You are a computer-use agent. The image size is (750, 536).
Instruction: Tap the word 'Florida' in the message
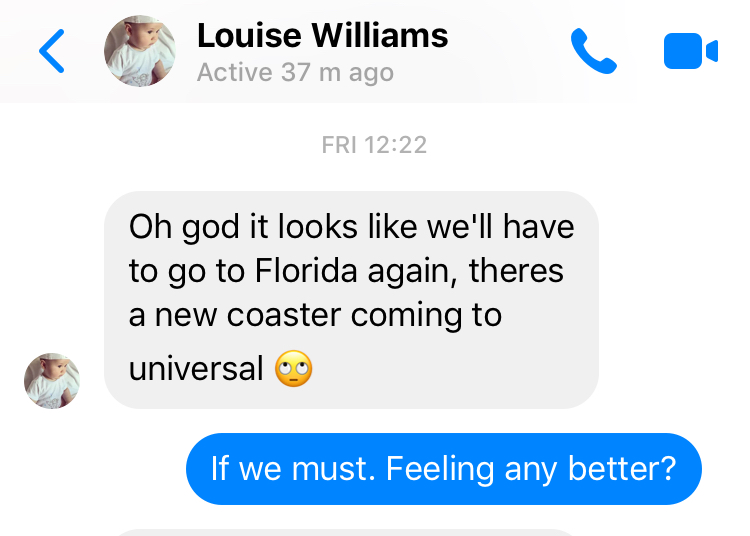pos(306,271)
